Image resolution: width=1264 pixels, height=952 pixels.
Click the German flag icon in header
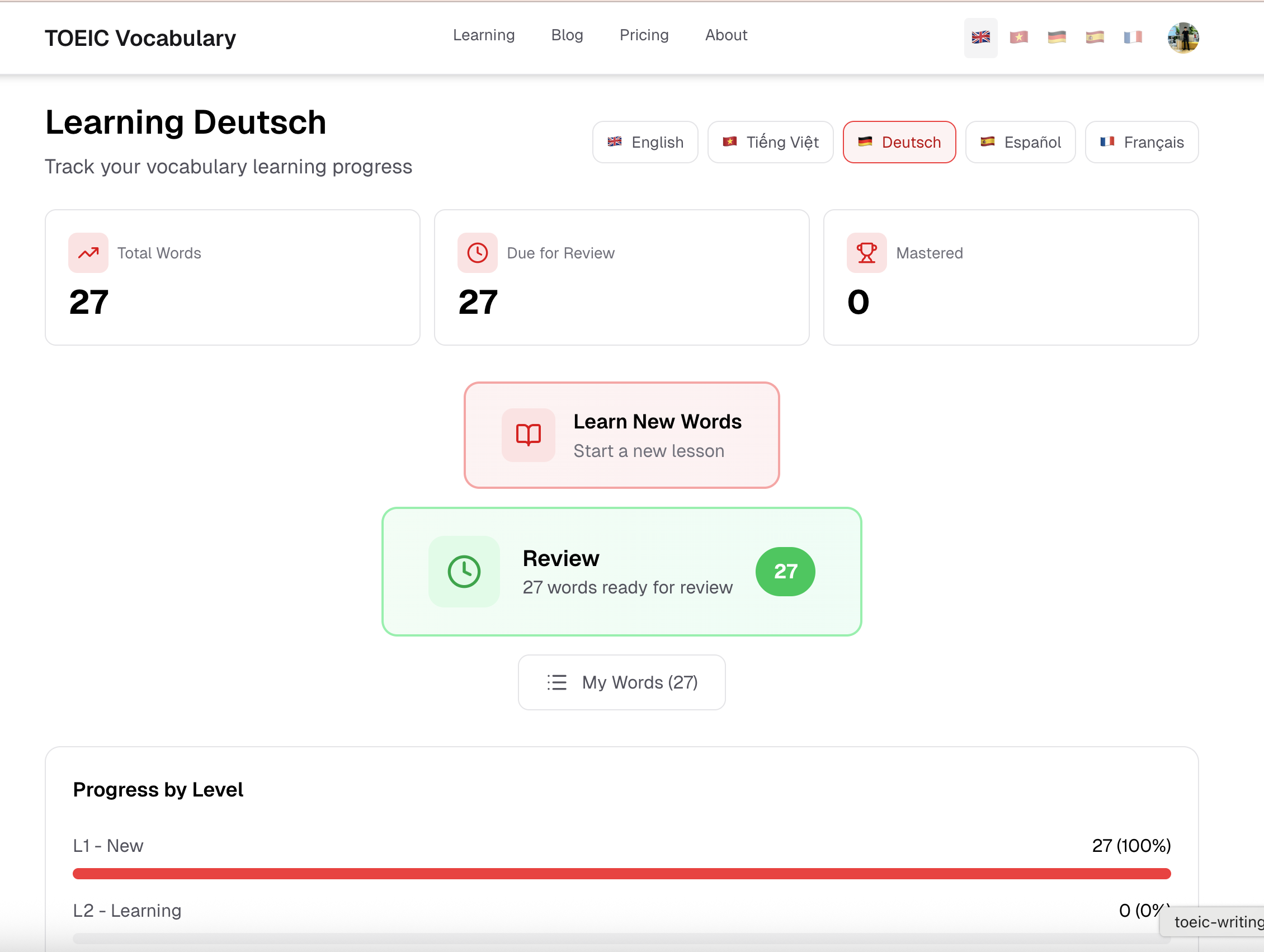[1057, 37]
